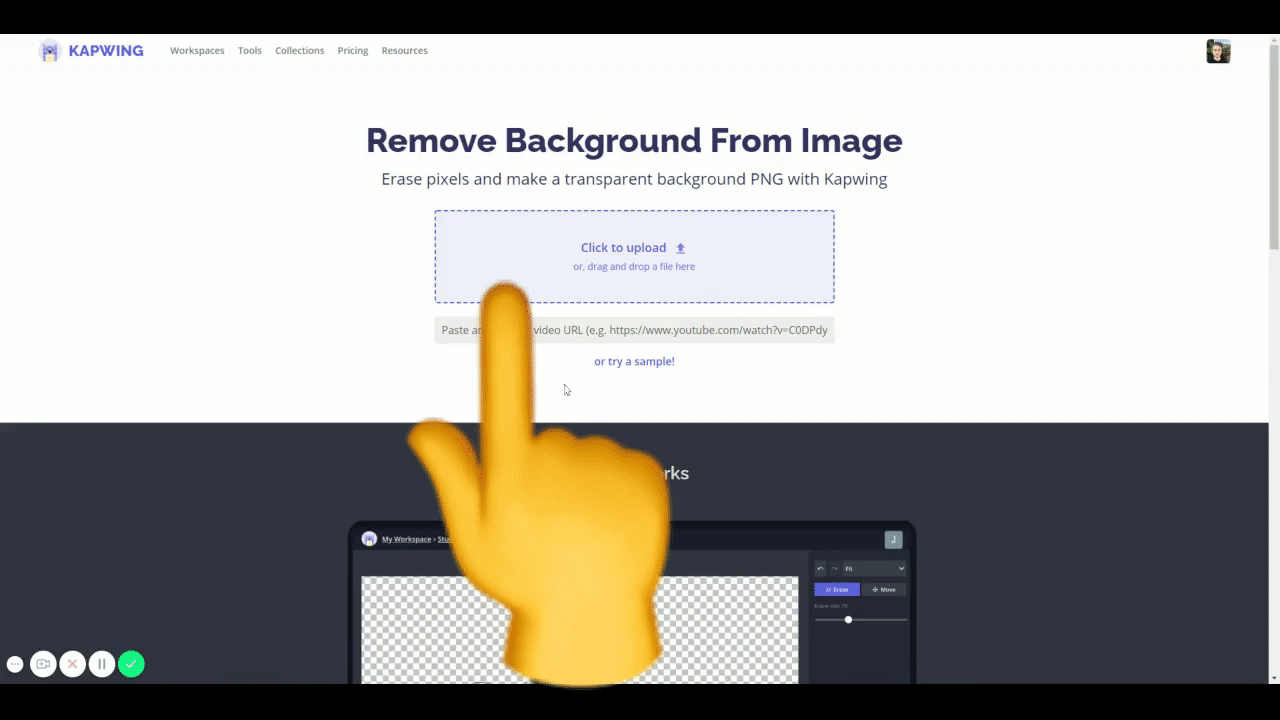Open the J avatar icon in the editor
The image size is (1280, 720).
click(893, 539)
